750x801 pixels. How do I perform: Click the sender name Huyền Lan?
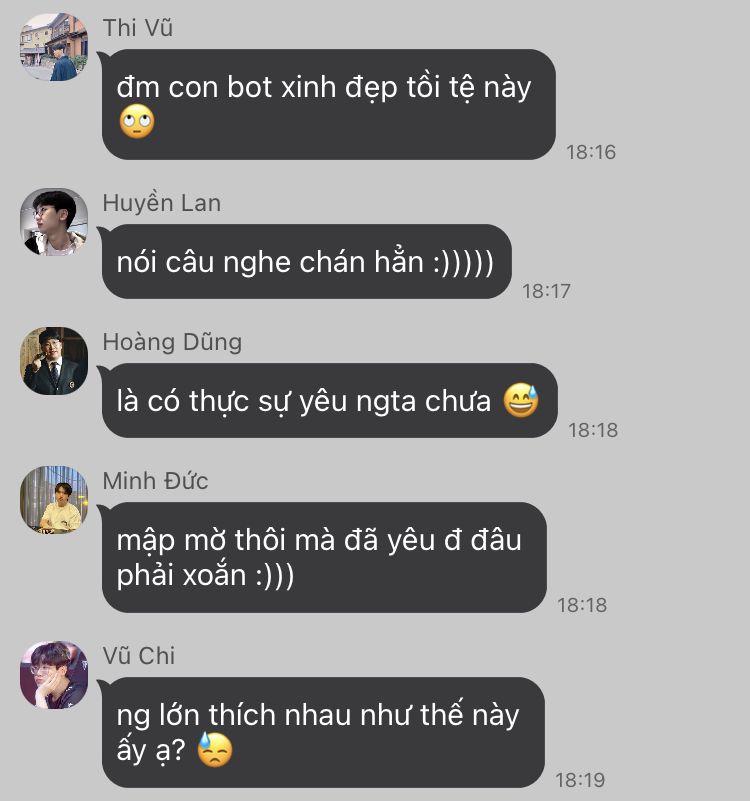pyautogui.click(x=161, y=203)
